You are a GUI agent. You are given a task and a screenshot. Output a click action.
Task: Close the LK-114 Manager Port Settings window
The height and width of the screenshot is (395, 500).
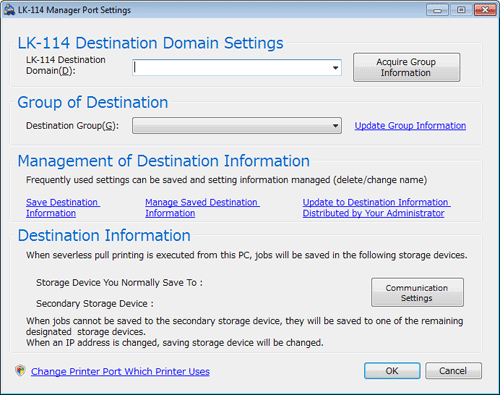[485, 10]
